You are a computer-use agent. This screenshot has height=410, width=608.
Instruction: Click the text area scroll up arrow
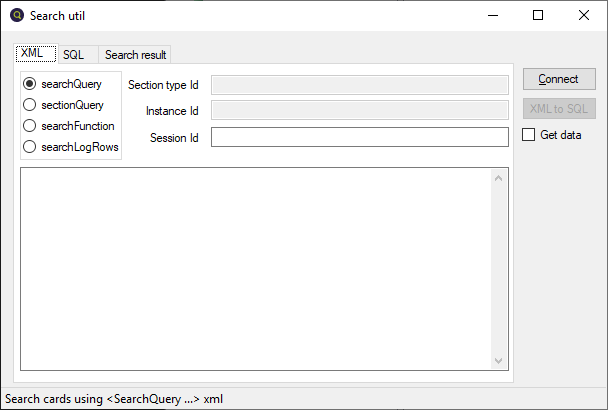pyautogui.click(x=498, y=178)
